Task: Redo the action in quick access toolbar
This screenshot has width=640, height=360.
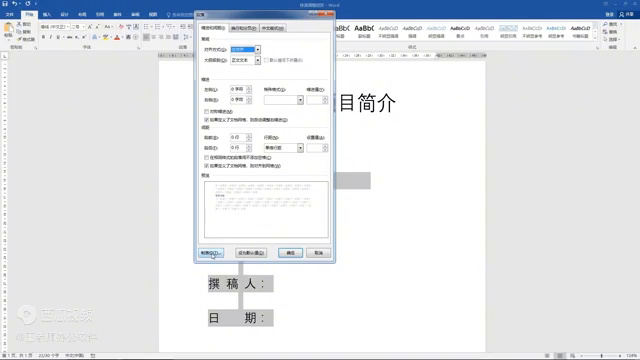Action: pos(27,4)
